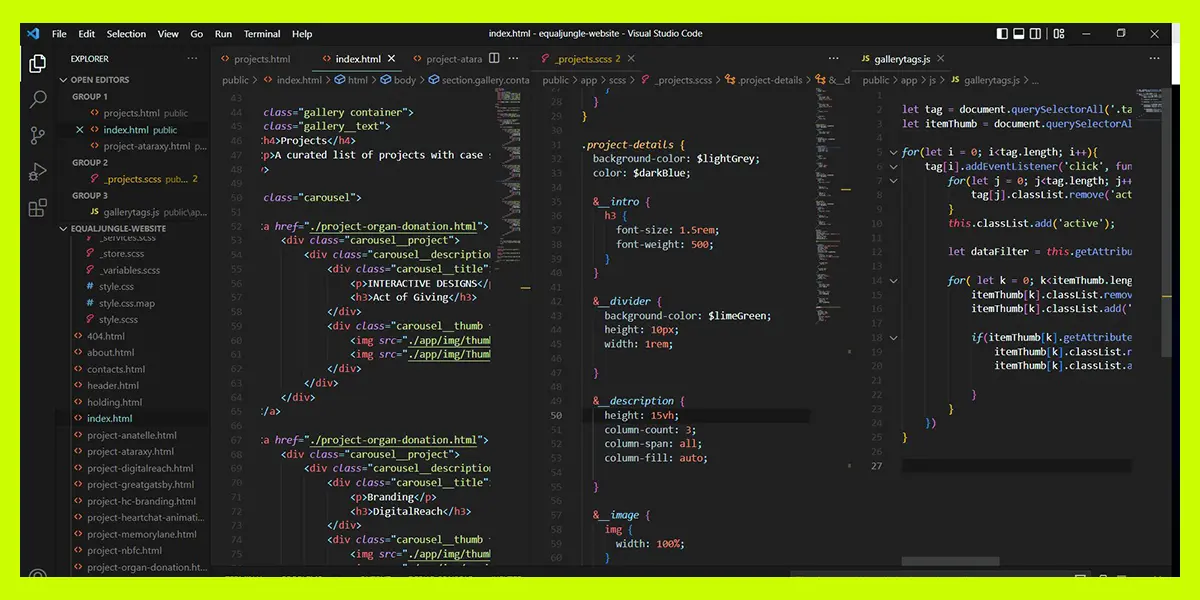The height and width of the screenshot is (600, 1200).
Task: Open the Selection menu
Action: pyautogui.click(x=126, y=34)
